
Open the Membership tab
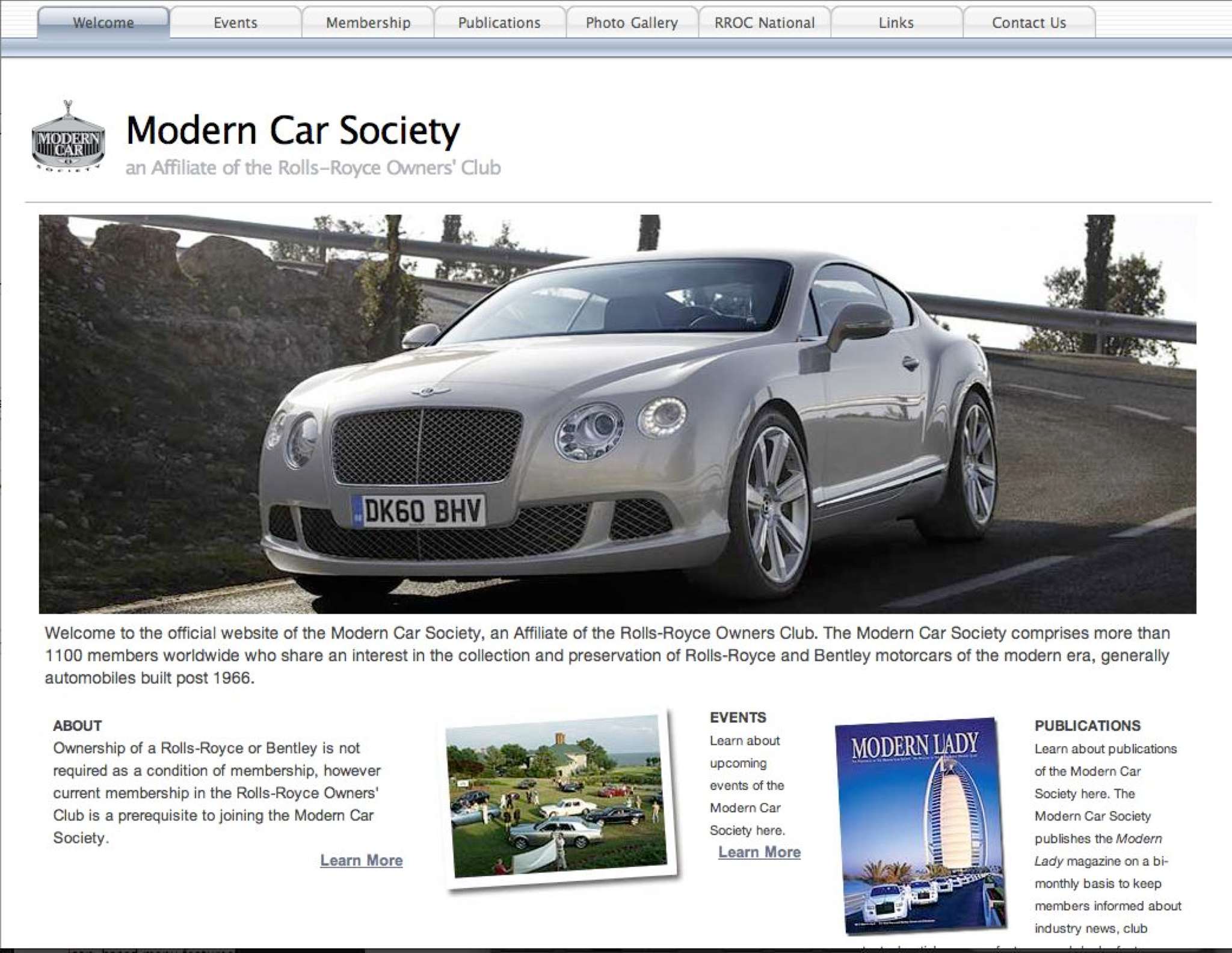coord(368,23)
